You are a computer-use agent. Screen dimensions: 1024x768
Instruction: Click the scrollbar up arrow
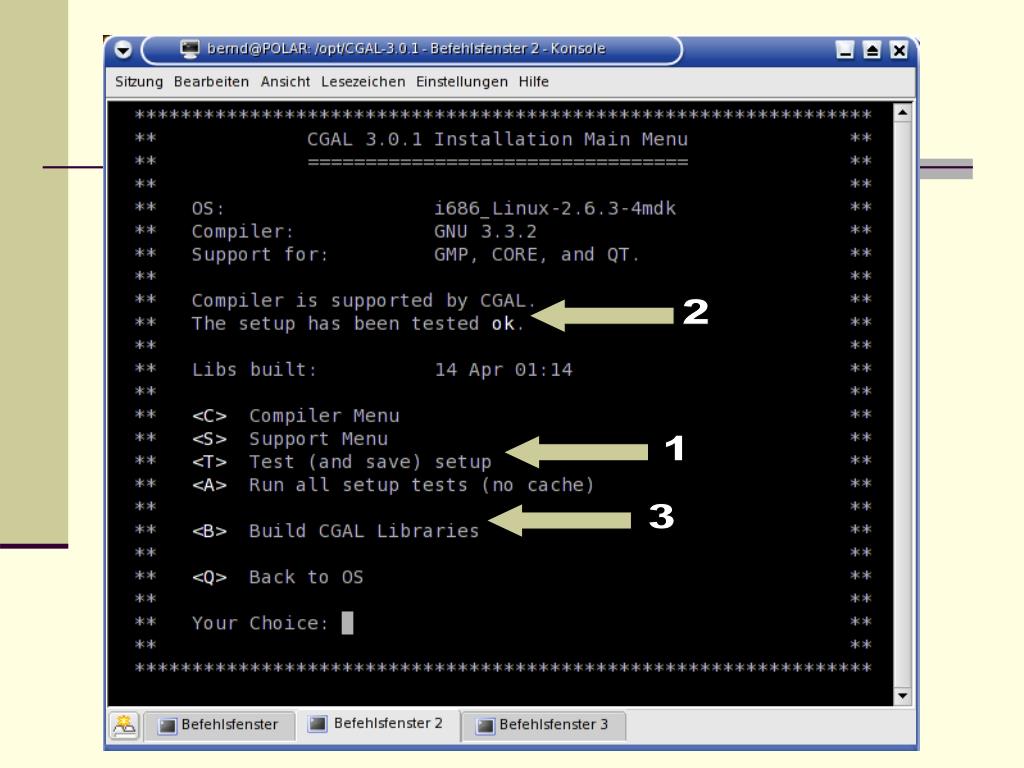click(x=902, y=112)
